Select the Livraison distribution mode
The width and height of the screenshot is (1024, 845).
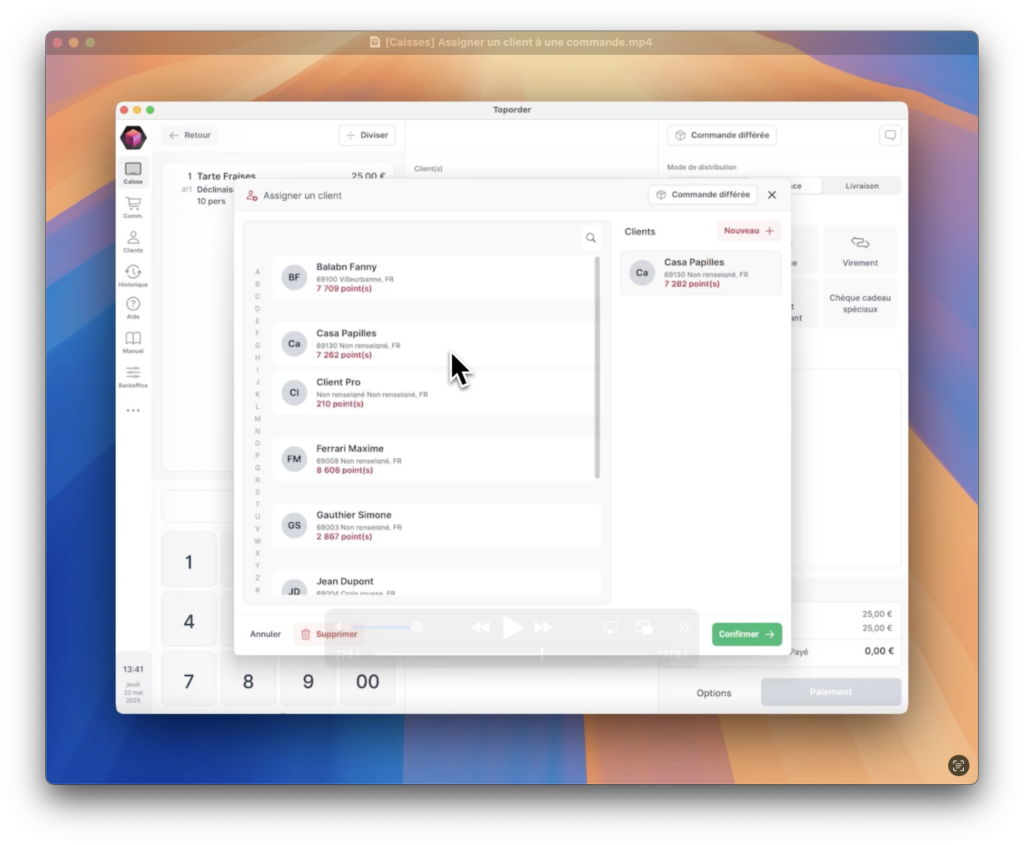pos(861,186)
